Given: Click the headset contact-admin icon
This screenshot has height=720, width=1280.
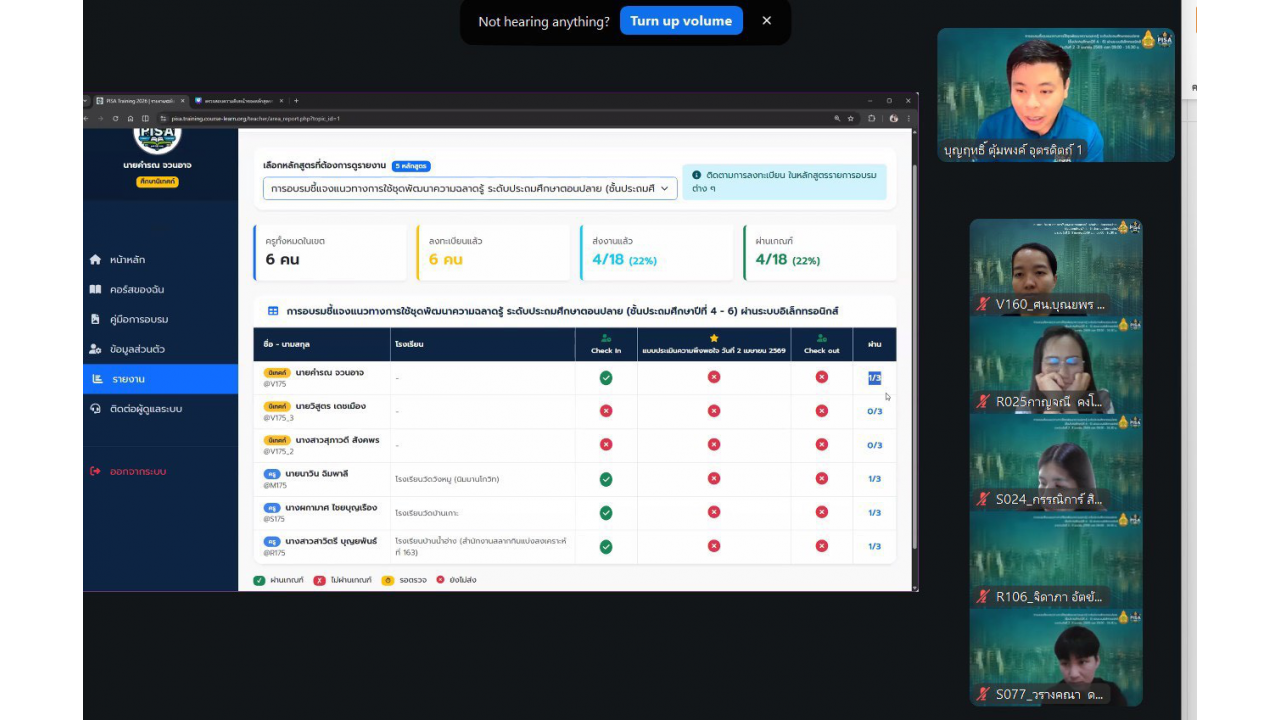Looking at the screenshot, I should 95,409.
